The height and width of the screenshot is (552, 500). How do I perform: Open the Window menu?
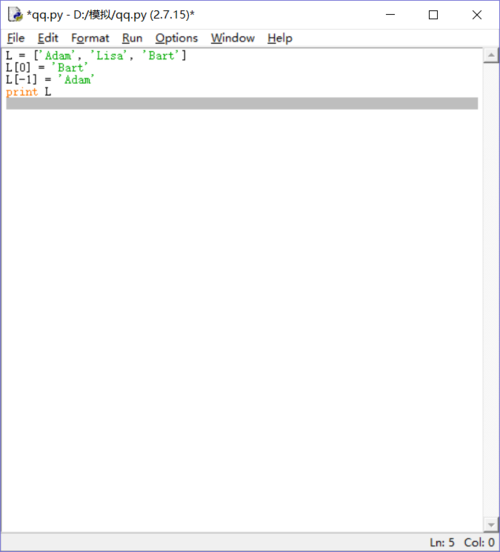tap(233, 38)
